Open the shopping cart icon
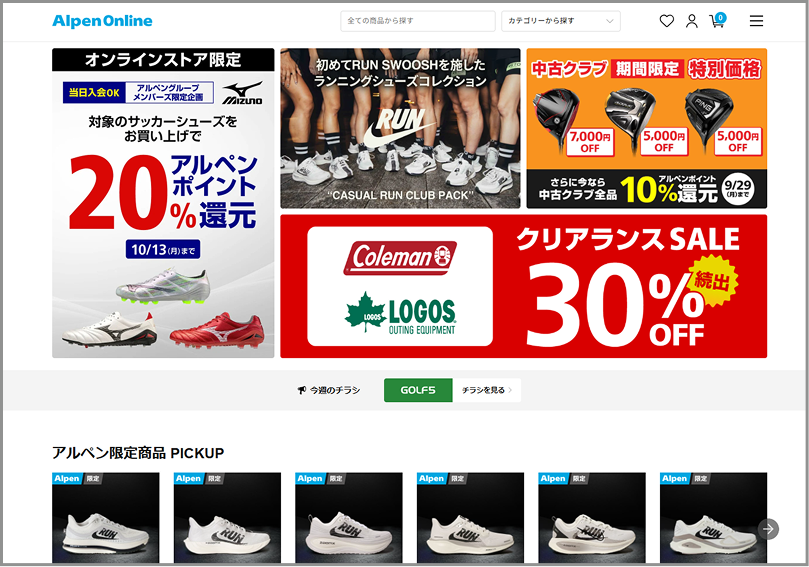The width and height of the screenshot is (809, 567). pos(718,21)
